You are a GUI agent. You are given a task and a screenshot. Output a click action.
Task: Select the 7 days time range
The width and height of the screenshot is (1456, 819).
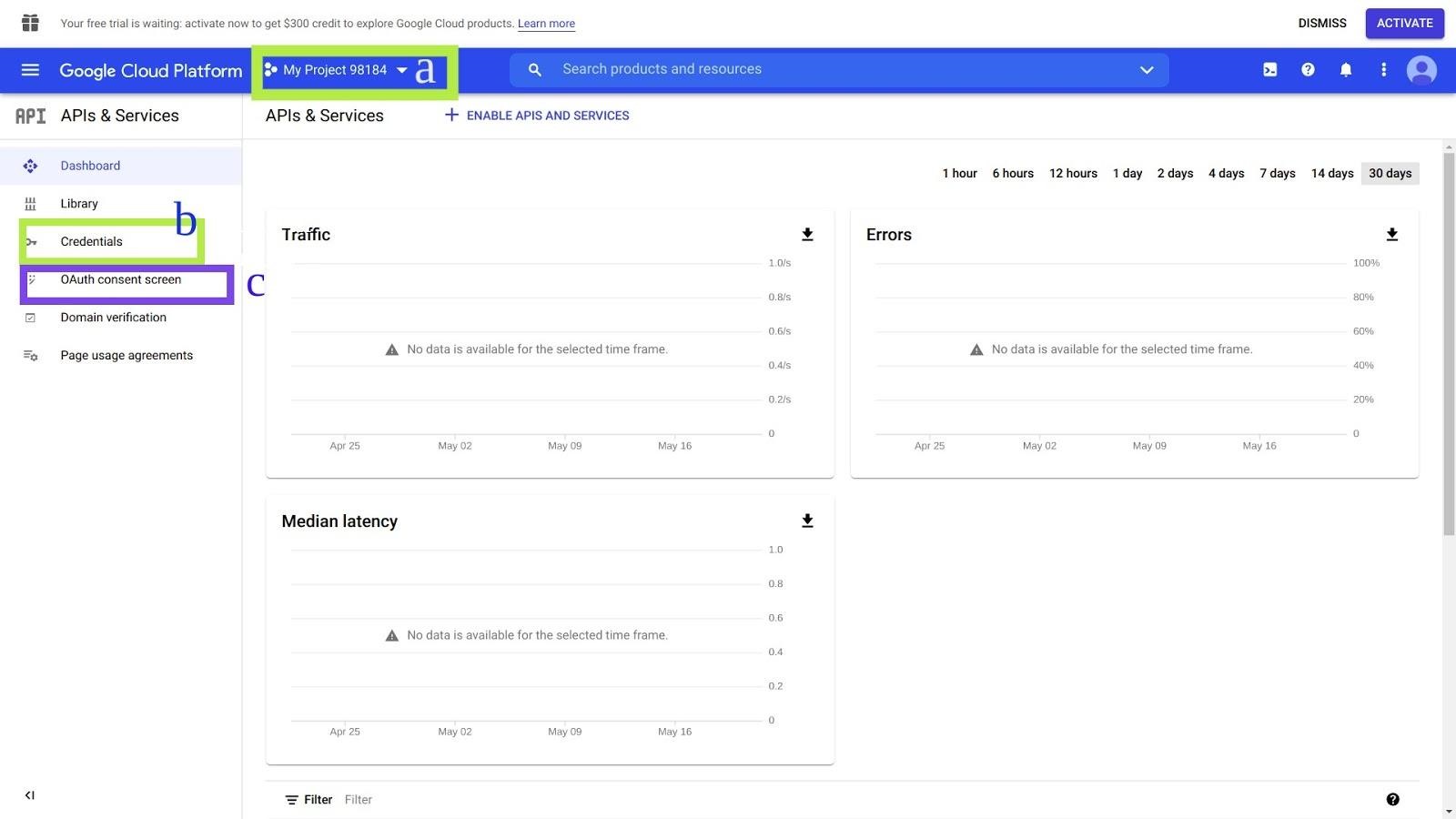1277,174
